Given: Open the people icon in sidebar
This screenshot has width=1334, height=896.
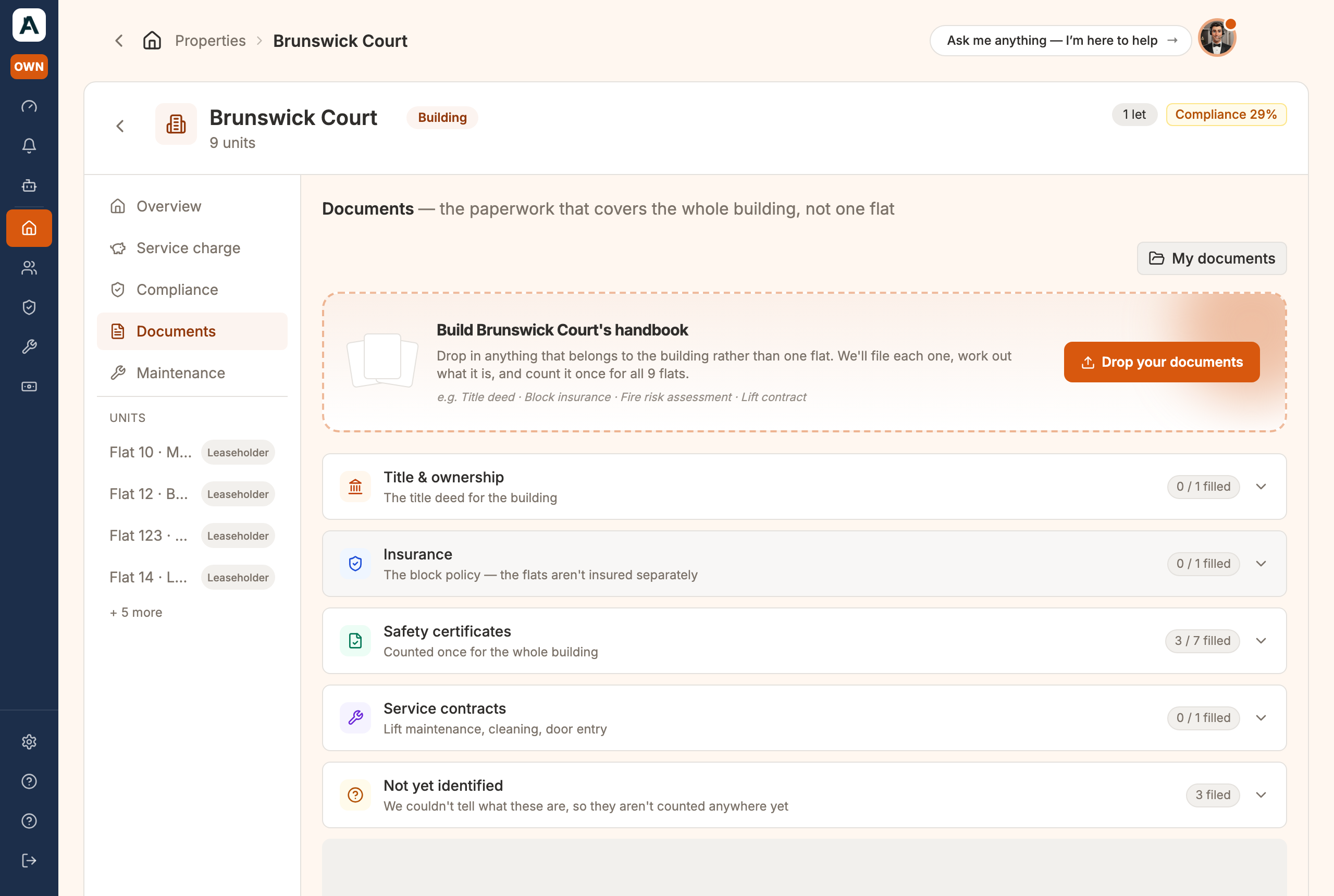Looking at the screenshot, I should (29, 268).
